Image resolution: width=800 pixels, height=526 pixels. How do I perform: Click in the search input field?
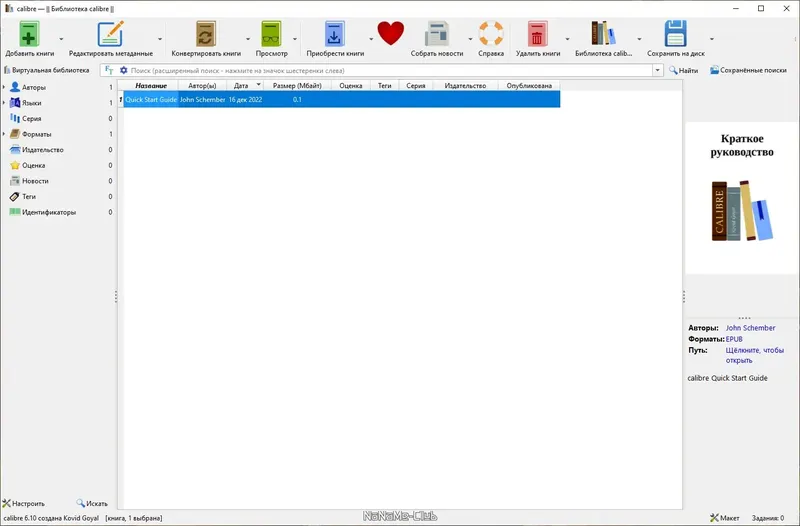pos(390,70)
